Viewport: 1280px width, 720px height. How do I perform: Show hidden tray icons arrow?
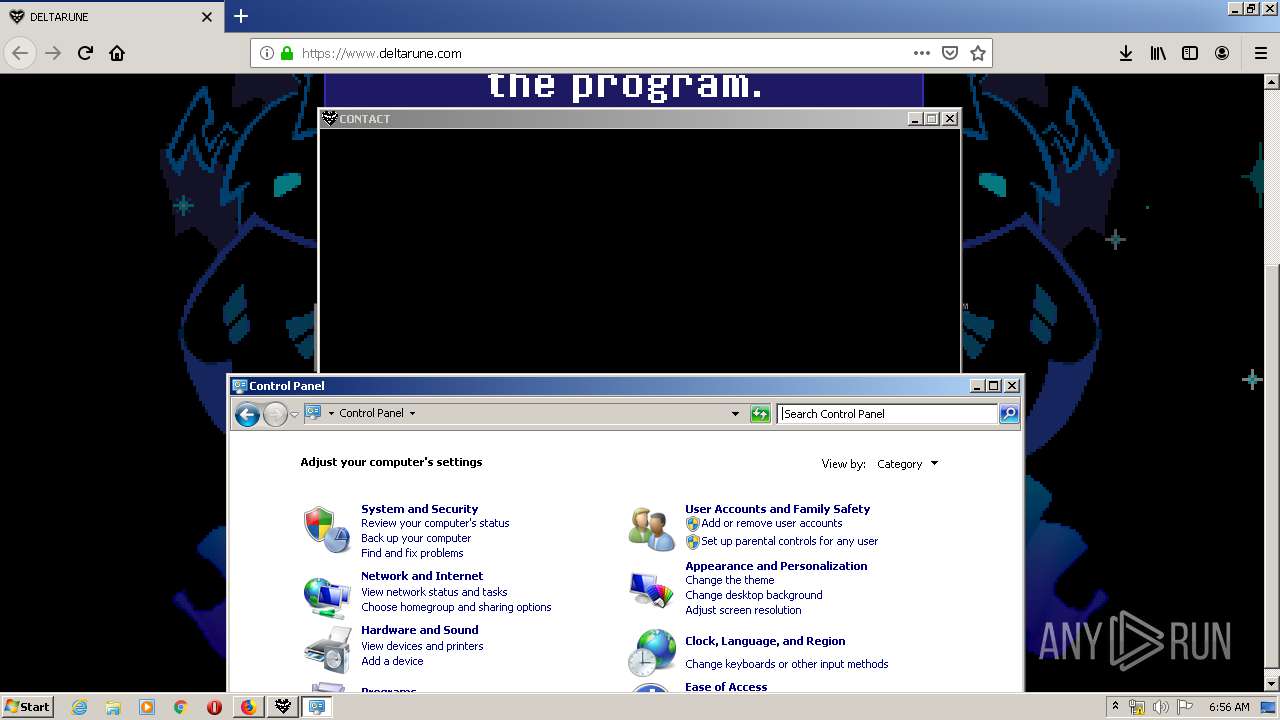click(x=1115, y=706)
